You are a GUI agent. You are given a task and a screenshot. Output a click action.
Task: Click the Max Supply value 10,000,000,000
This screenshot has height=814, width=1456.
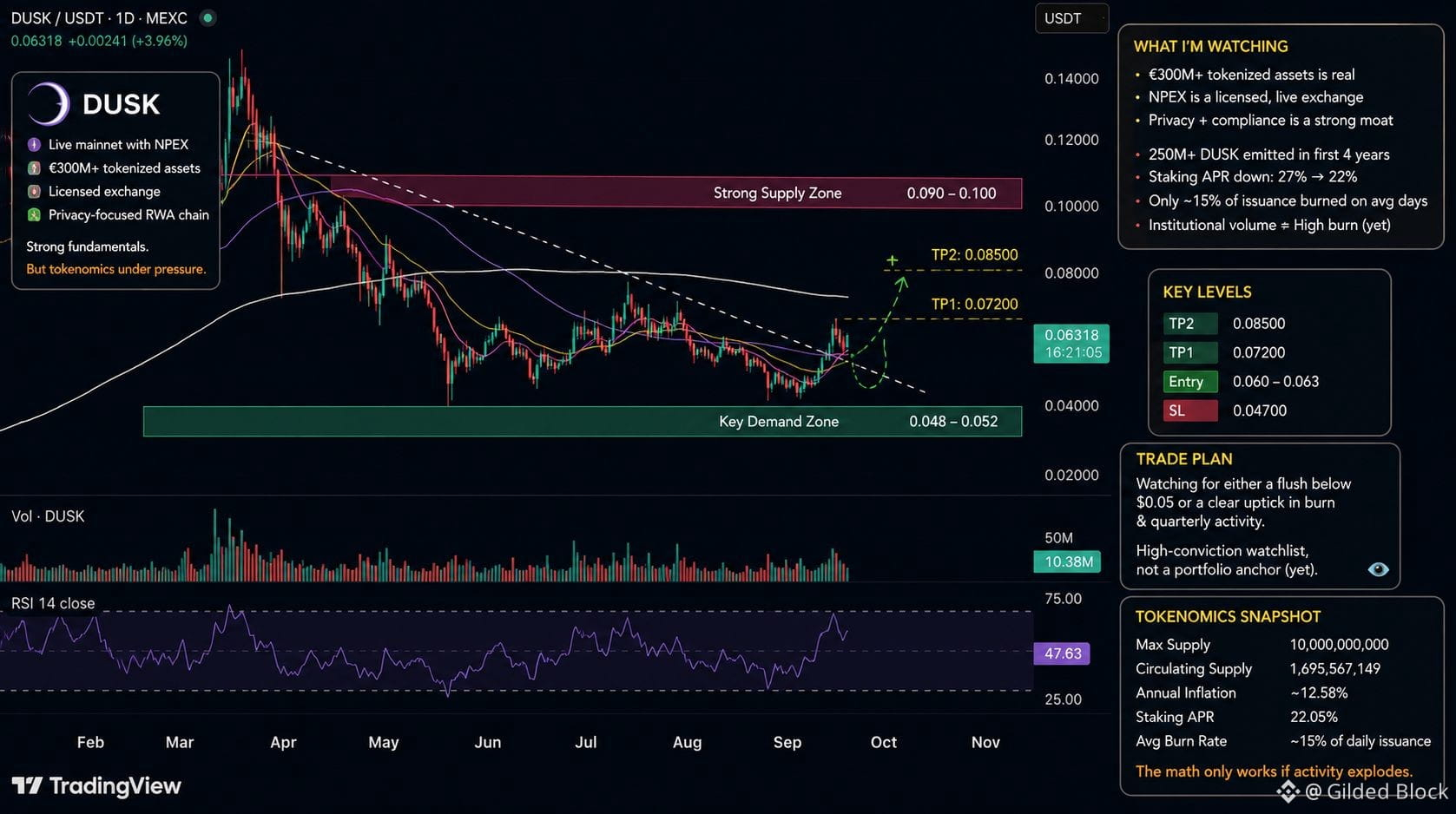click(1339, 645)
